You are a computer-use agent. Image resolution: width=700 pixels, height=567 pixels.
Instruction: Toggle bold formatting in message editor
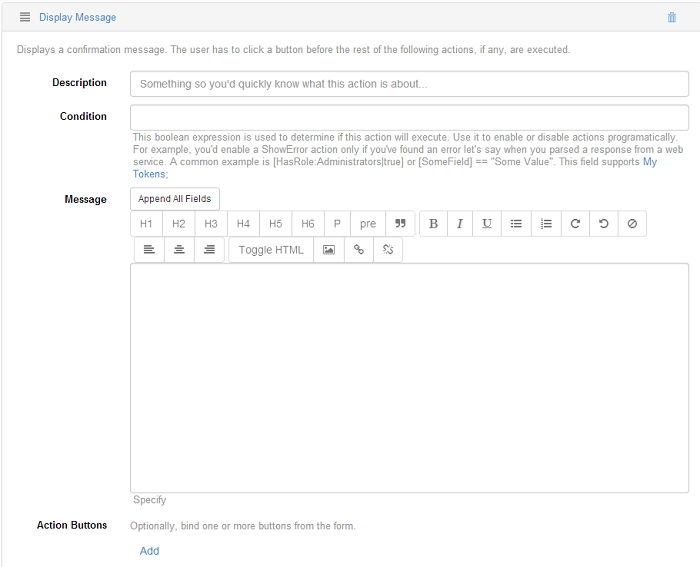point(433,224)
